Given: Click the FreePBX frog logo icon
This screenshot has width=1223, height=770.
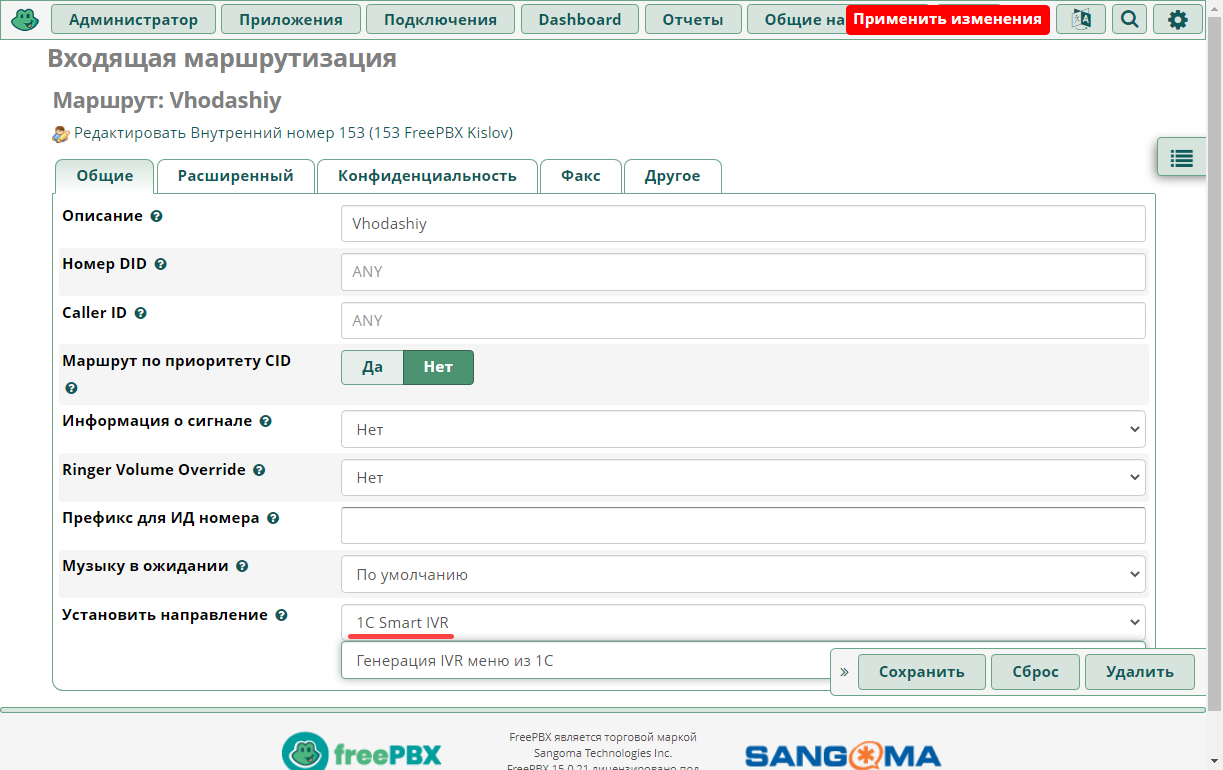Looking at the screenshot, I should [25, 19].
